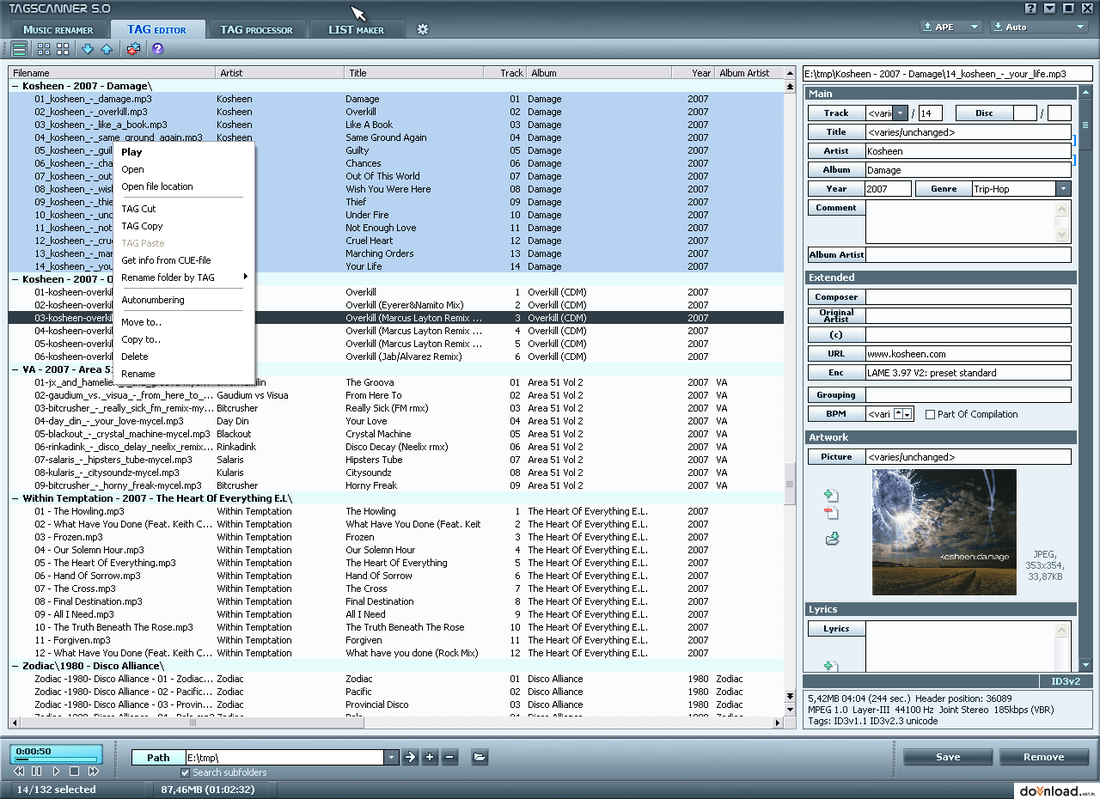The image size is (1100, 799).
Task: Add lyrics file with green plus icon
Action: click(x=830, y=666)
